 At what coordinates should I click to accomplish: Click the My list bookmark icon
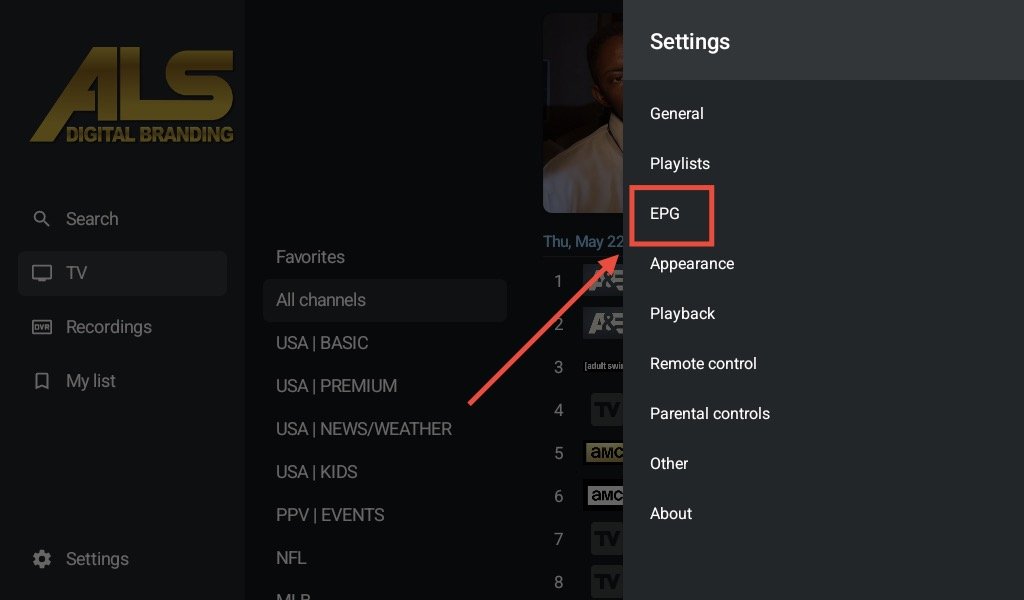(41, 381)
